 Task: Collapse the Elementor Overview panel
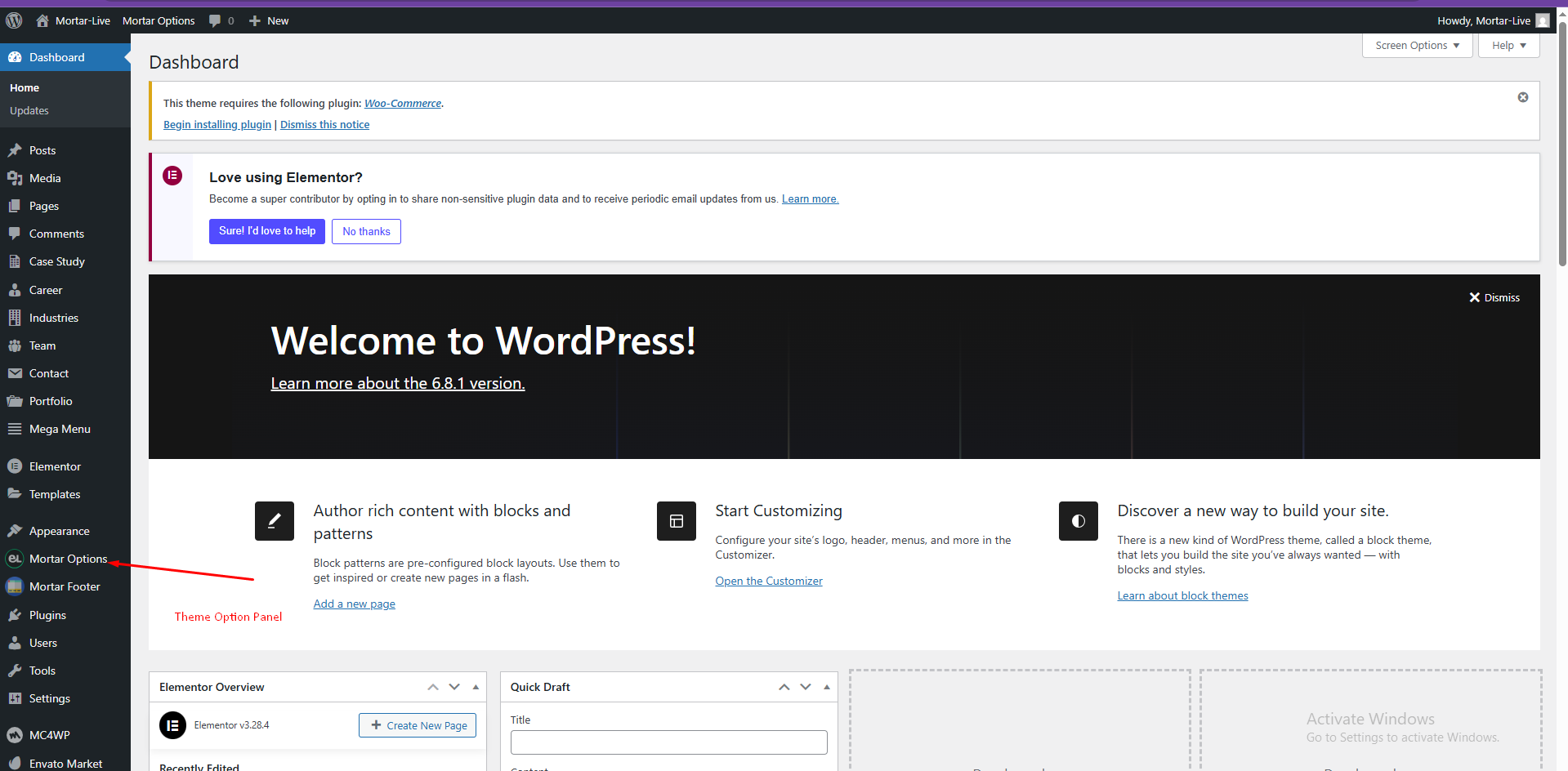476,687
